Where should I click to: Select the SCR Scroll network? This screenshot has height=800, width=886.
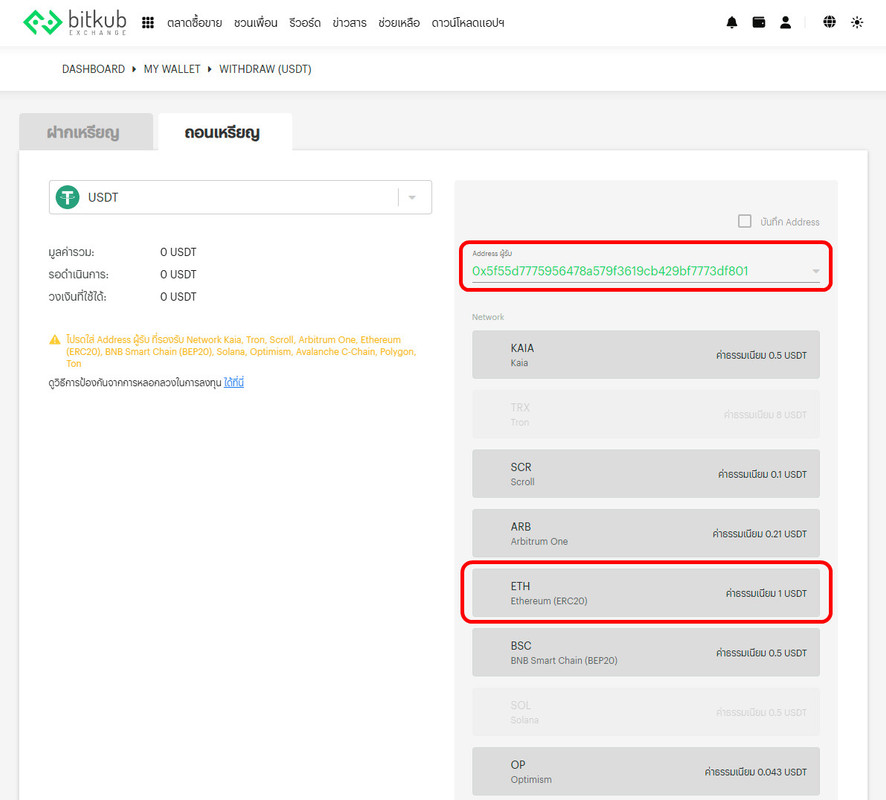point(646,473)
